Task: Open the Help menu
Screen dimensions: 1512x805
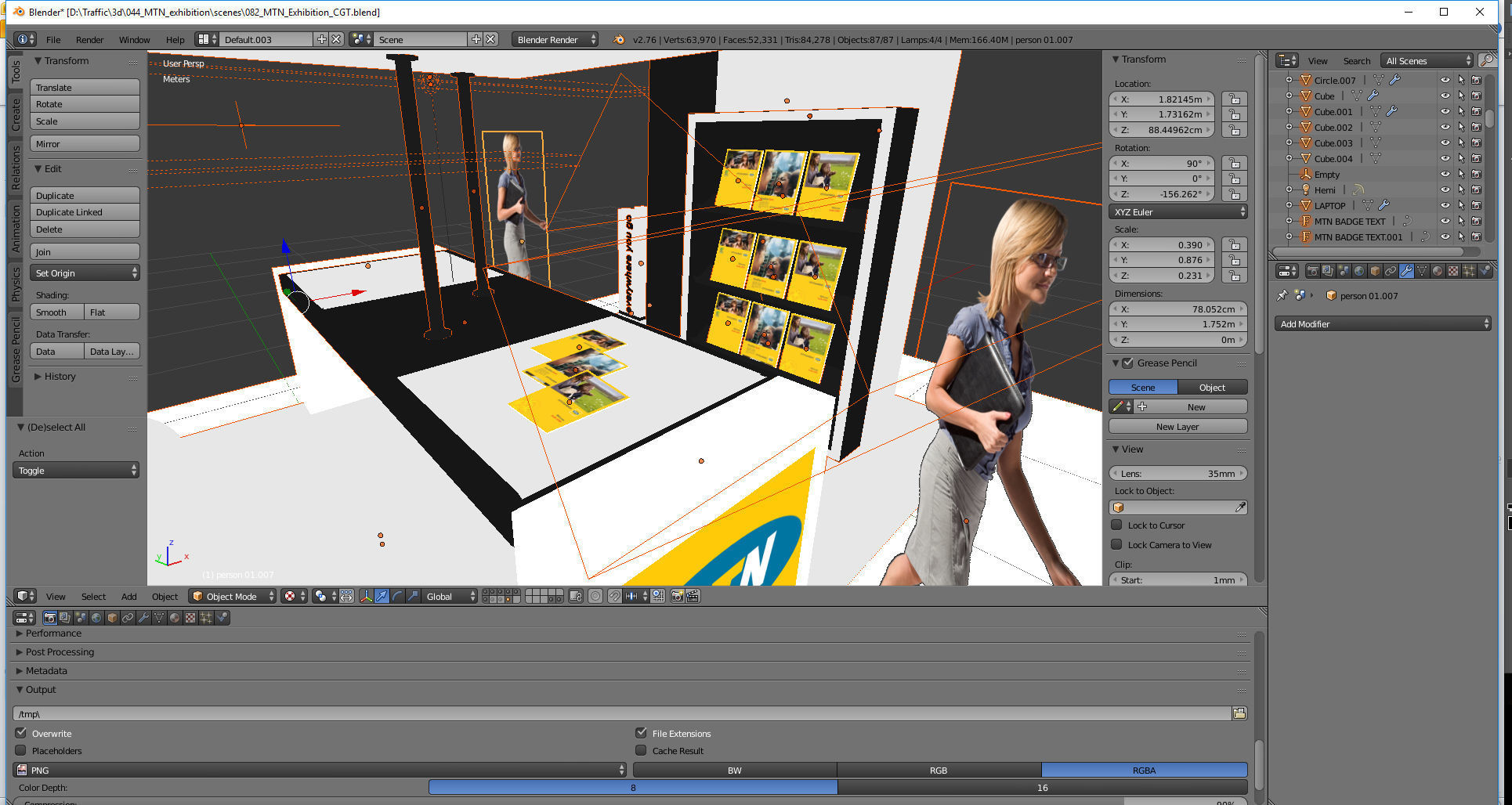Action: click(x=175, y=39)
